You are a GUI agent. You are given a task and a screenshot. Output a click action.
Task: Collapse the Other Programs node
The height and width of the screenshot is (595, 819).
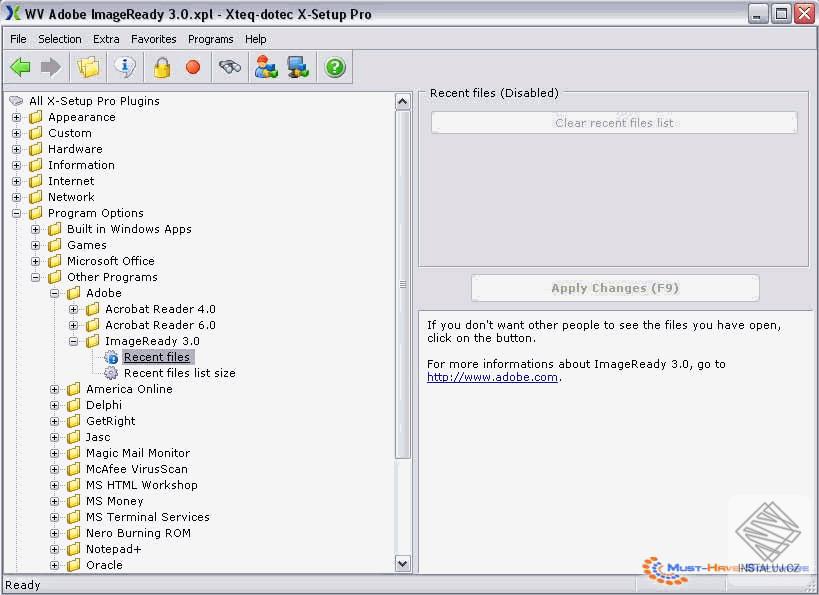tap(36, 277)
